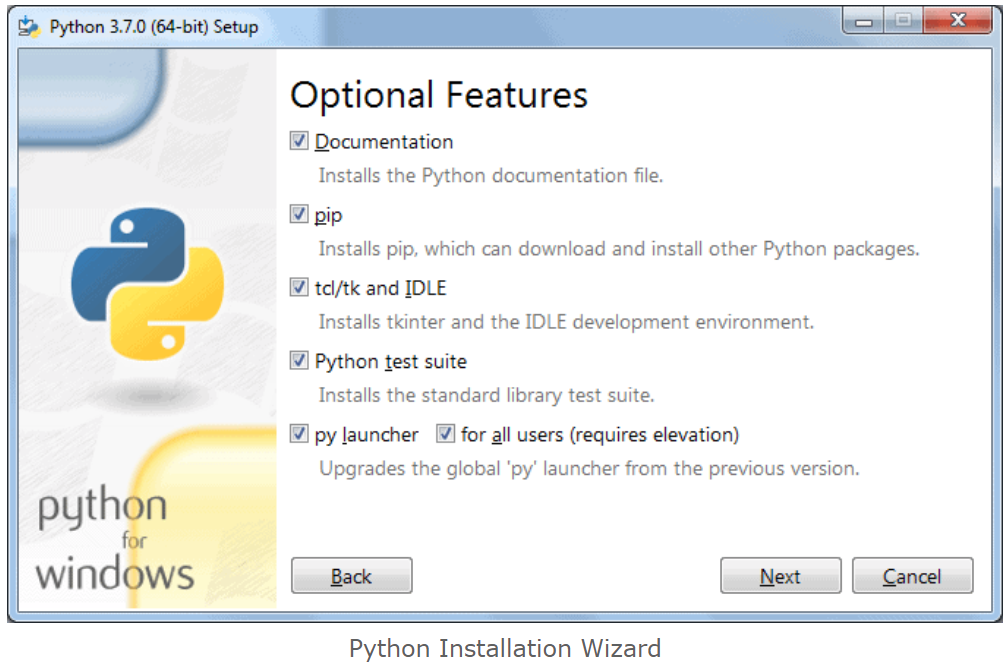Go to the previous page with Back
This screenshot has width=1005, height=662.
click(351, 575)
